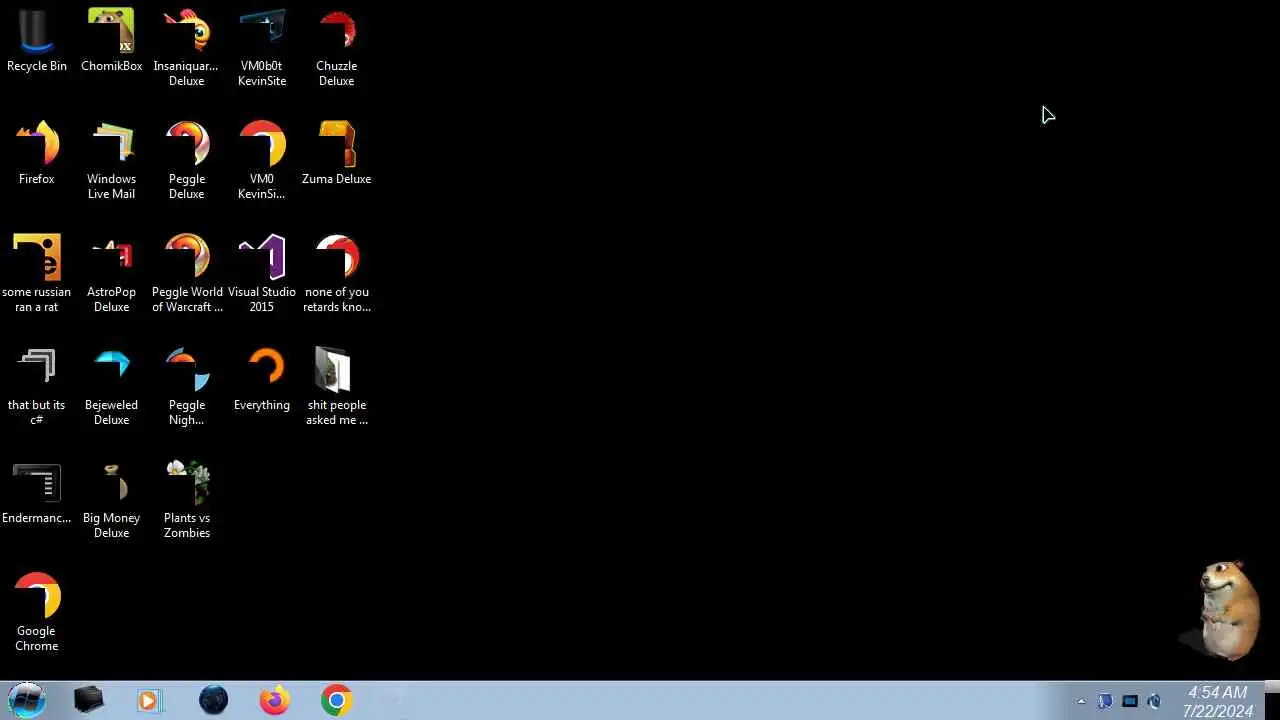Click the 'Peggle Nigh...' desktop shortcut

(x=186, y=387)
